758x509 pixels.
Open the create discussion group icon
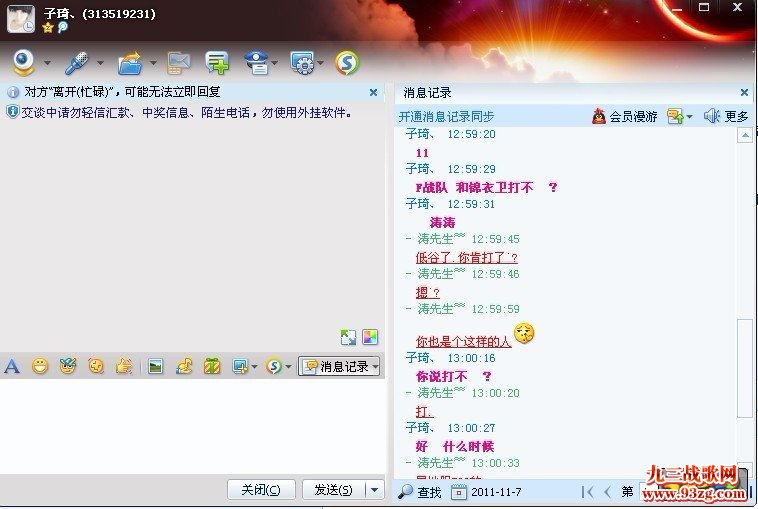(217, 63)
